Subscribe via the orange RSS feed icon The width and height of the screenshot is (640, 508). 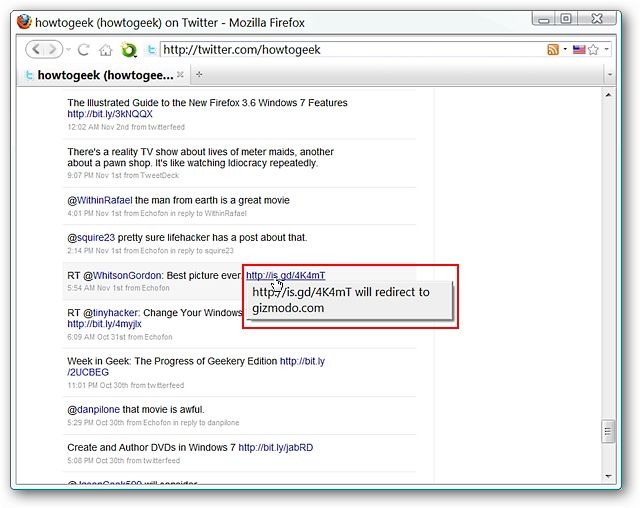[x=553, y=50]
